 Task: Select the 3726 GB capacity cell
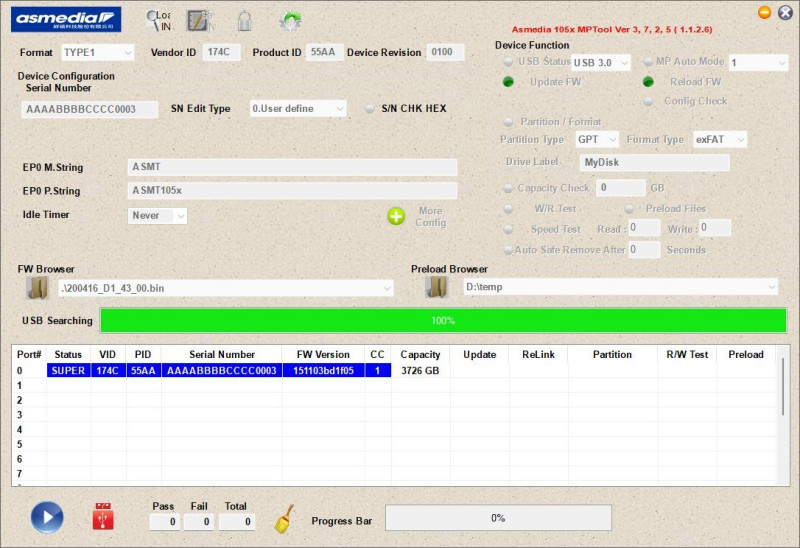pos(420,370)
